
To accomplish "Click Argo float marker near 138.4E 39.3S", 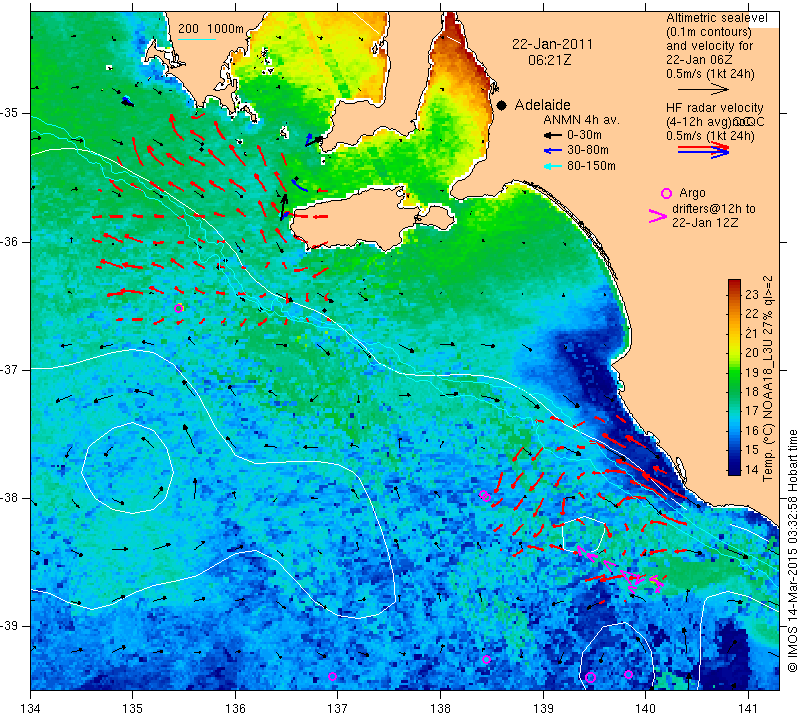I will (486, 659).
